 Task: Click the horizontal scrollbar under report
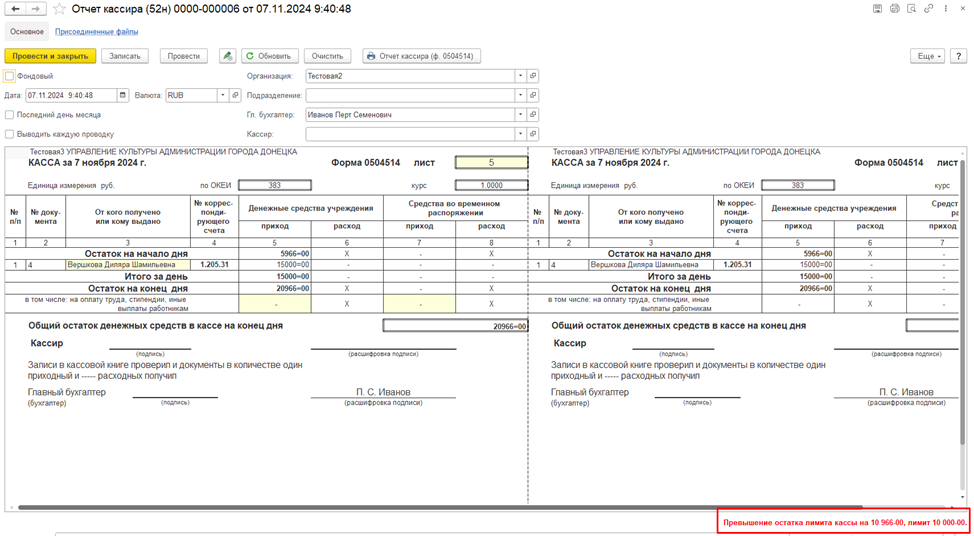pos(440,507)
